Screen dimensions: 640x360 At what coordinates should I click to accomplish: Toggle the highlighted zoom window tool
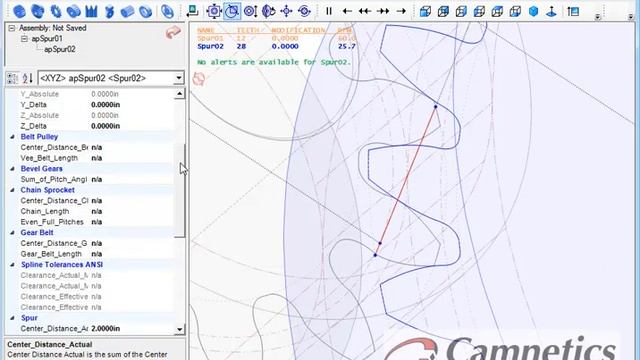point(232,11)
